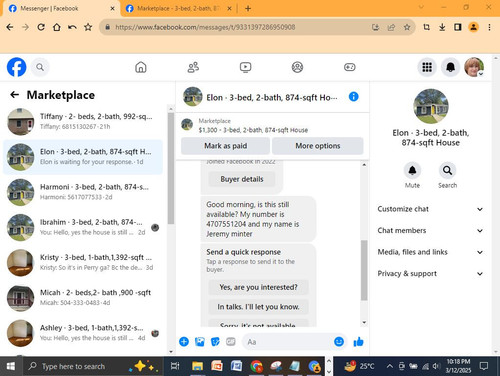
Task: Reload the page in browser toolbar
Action: 41,27
